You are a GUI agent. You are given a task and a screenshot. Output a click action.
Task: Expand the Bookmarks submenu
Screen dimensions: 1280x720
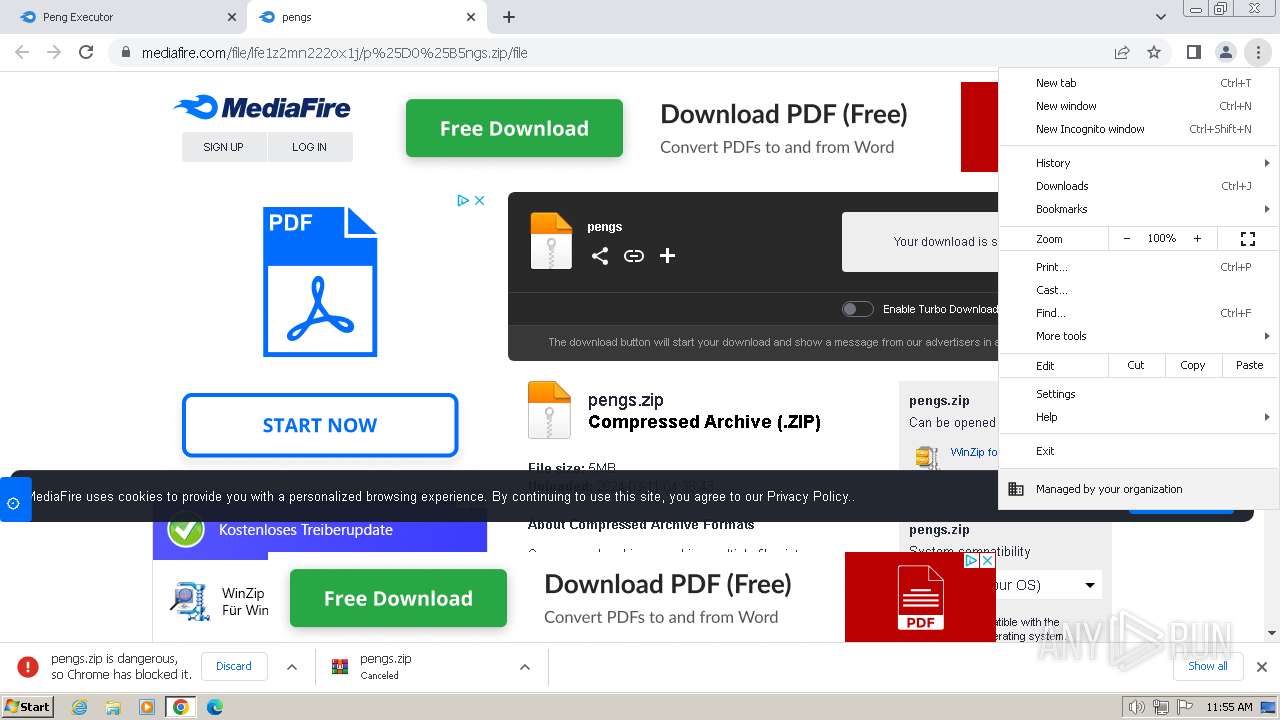pos(1139,209)
